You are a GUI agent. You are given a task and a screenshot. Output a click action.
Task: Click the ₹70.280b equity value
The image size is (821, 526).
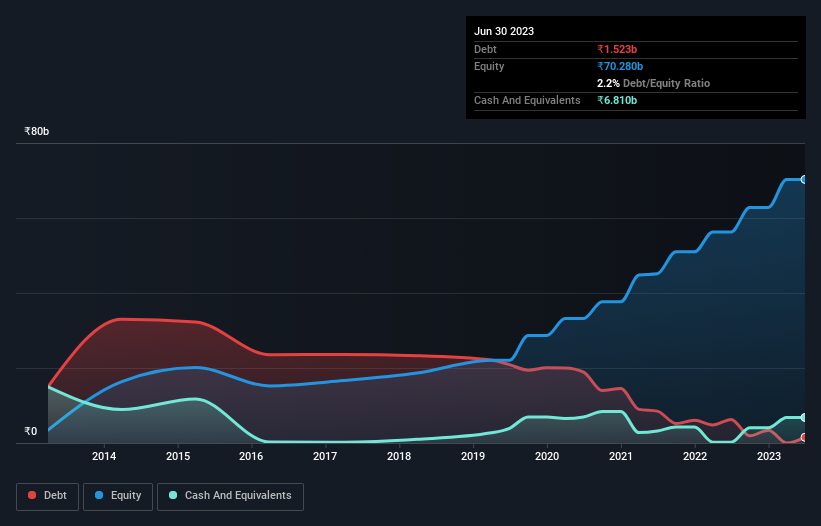(x=620, y=66)
